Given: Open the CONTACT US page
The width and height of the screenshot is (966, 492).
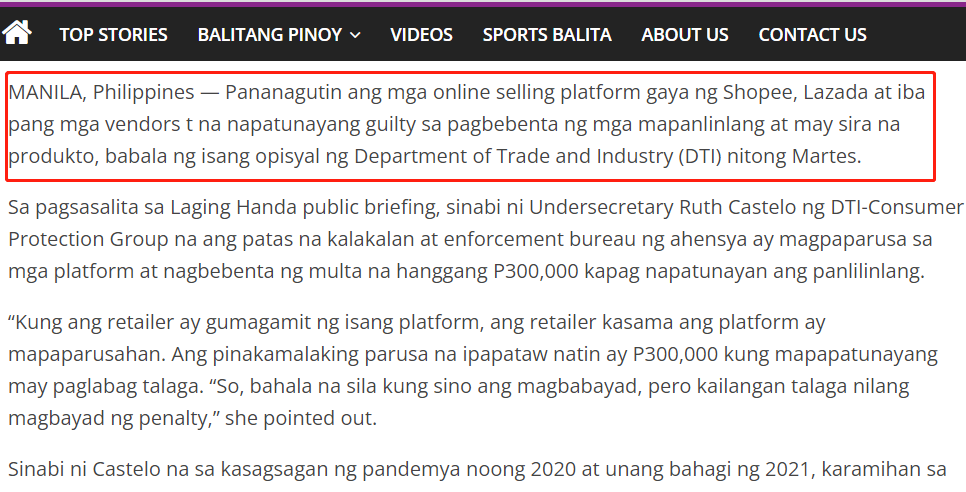Looking at the screenshot, I should (812, 35).
